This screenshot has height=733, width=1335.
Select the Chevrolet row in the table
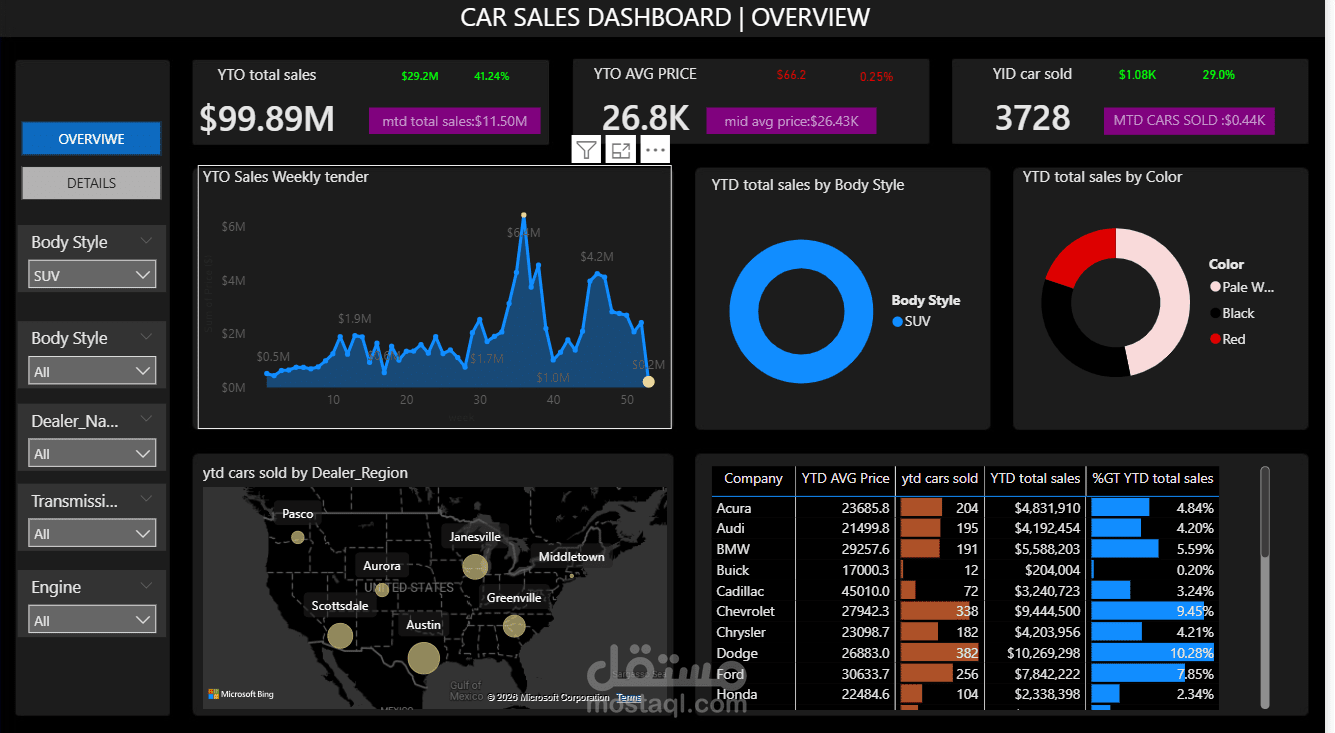pyautogui.click(x=965, y=611)
